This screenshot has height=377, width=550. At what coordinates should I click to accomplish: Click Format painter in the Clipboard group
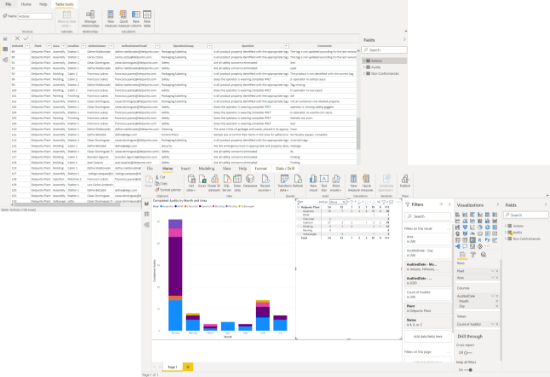[168, 190]
